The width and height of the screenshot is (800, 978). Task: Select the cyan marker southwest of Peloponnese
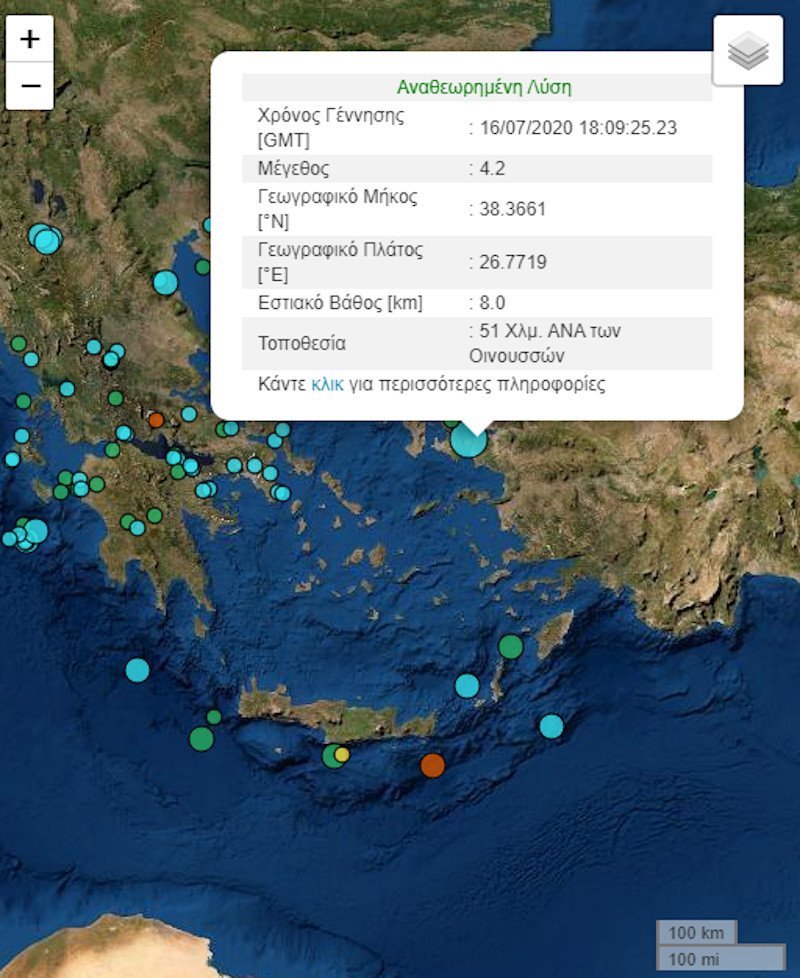pyautogui.click(x=137, y=670)
